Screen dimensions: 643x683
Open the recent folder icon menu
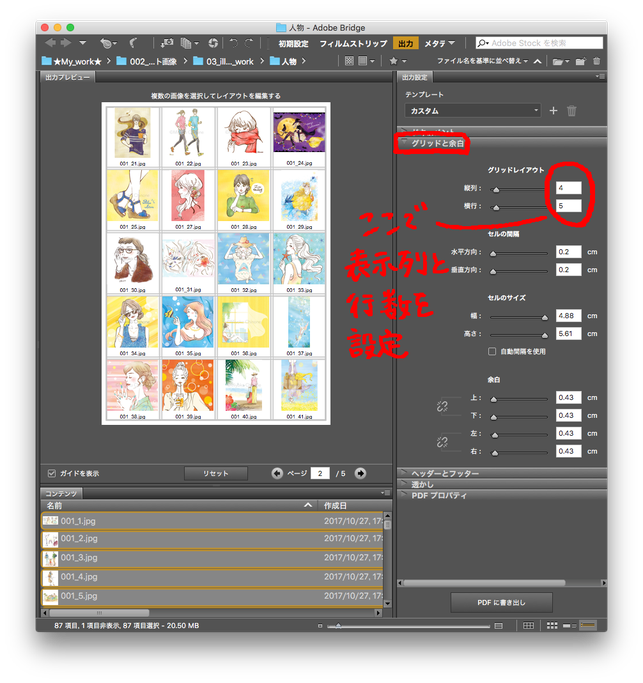[561, 61]
